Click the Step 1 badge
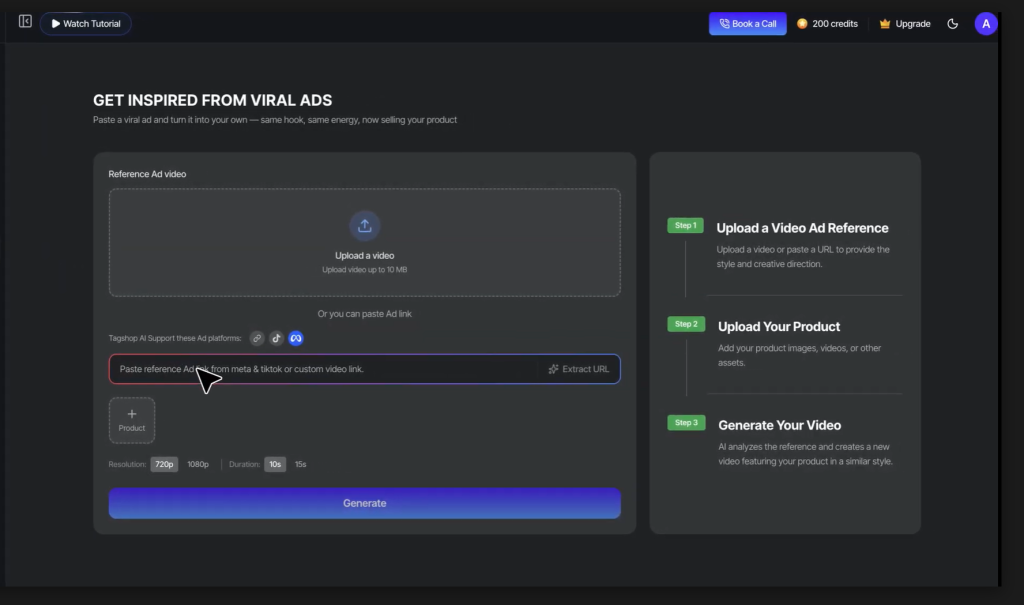This screenshot has width=1024, height=605. click(685, 225)
